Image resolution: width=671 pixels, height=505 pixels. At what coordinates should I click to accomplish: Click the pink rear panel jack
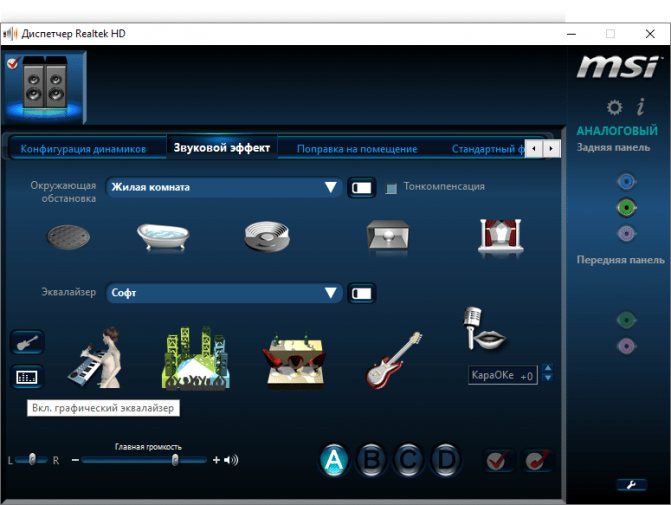(626, 234)
